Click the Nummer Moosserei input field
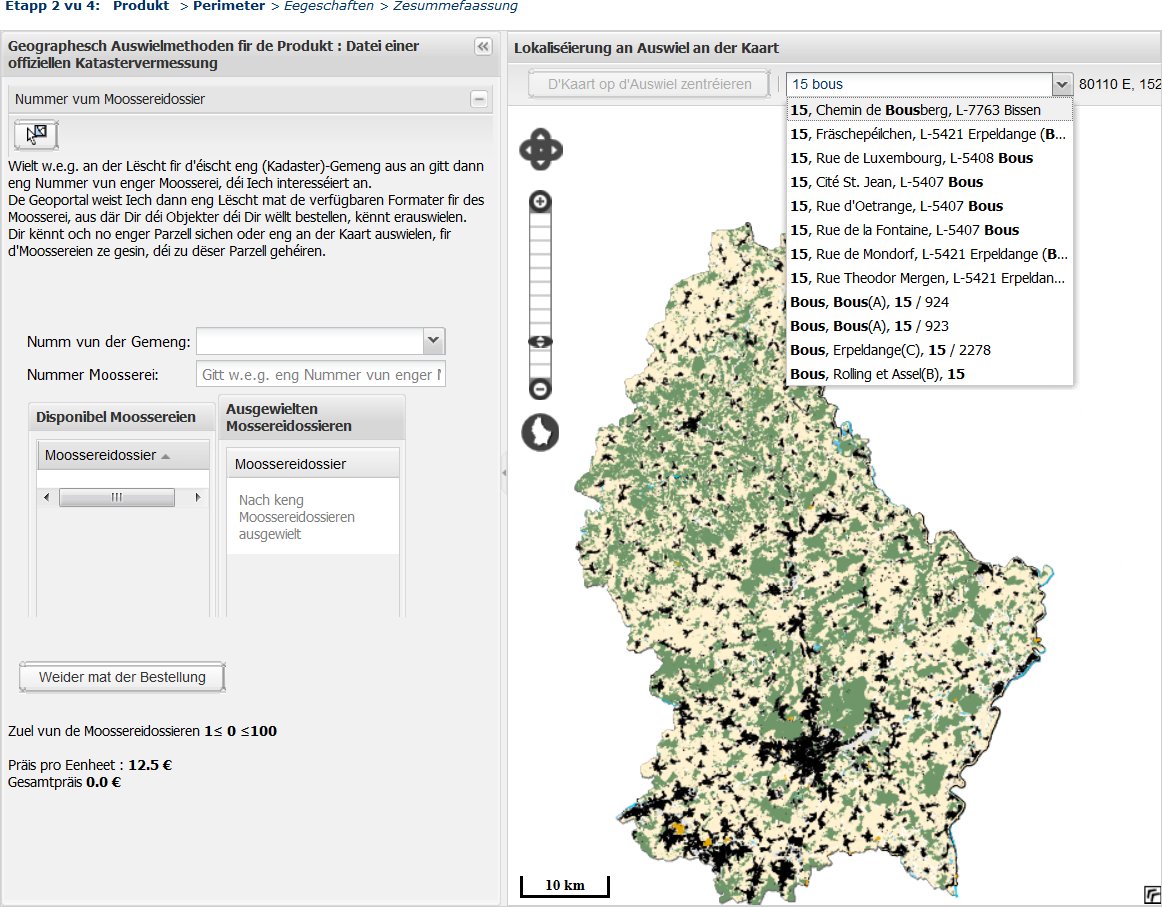Viewport: 1162px width, 907px height. (x=320, y=375)
